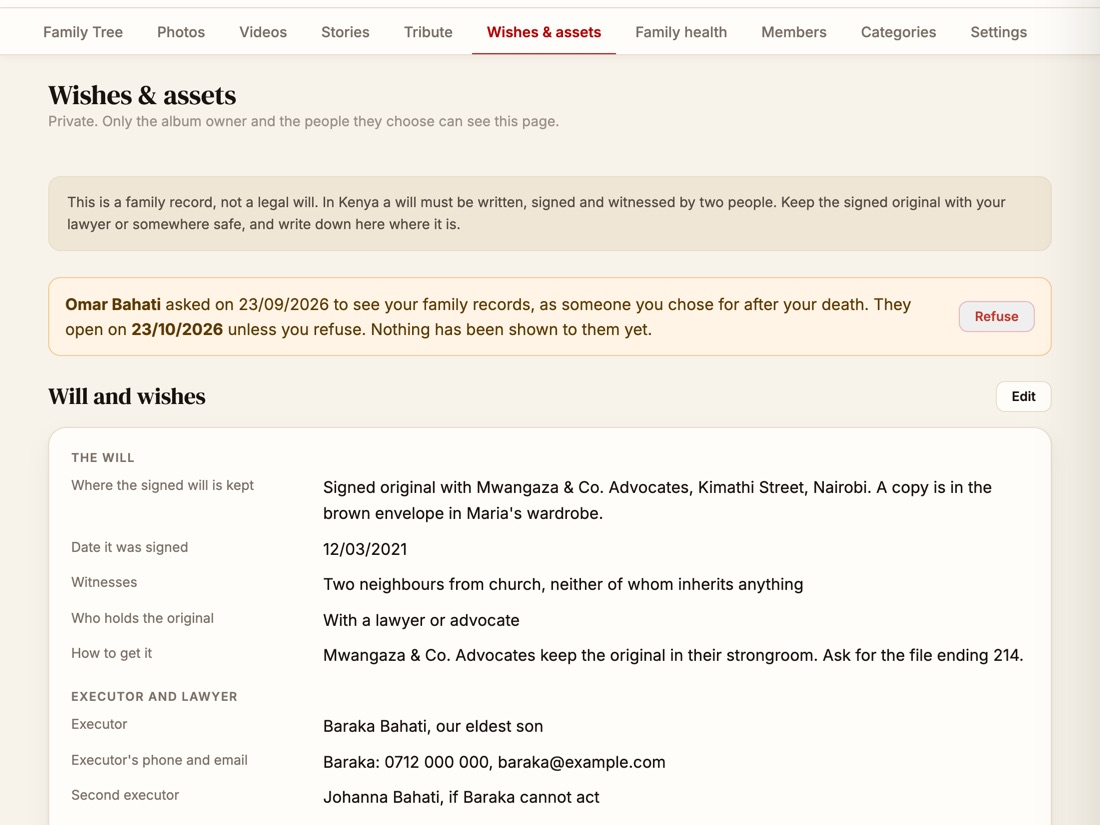The image size is (1100, 825).
Task: Click the signed will location text
Action: pyautogui.click(x=657, y=500)
